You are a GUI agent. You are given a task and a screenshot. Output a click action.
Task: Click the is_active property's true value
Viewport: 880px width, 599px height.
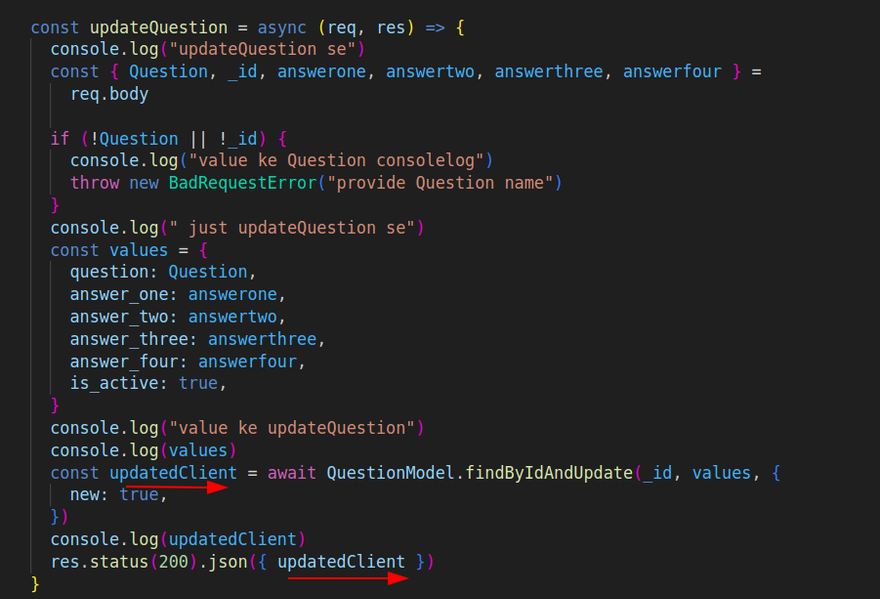pyautogui.click(x=198, y=383)
